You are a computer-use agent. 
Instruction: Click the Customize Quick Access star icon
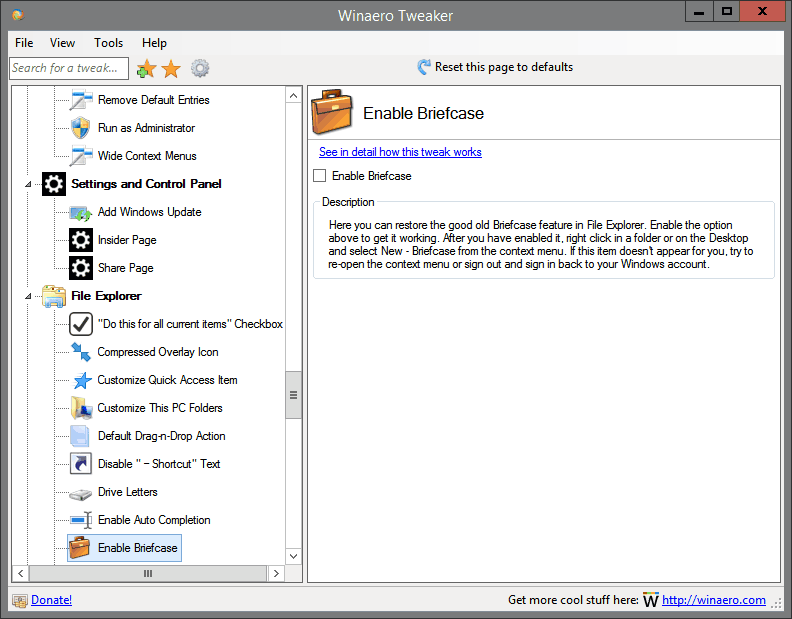82,380
